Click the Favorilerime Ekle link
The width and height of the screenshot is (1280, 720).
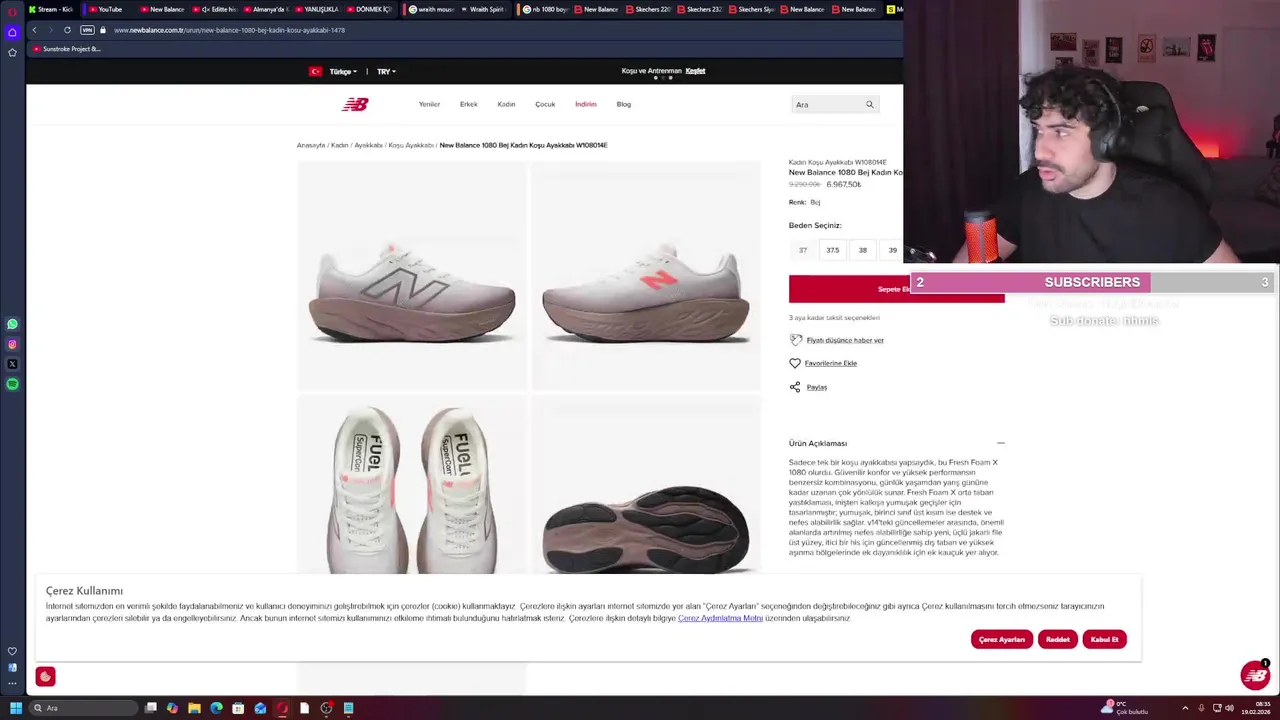pyautogui.click(x=831, y=363)
